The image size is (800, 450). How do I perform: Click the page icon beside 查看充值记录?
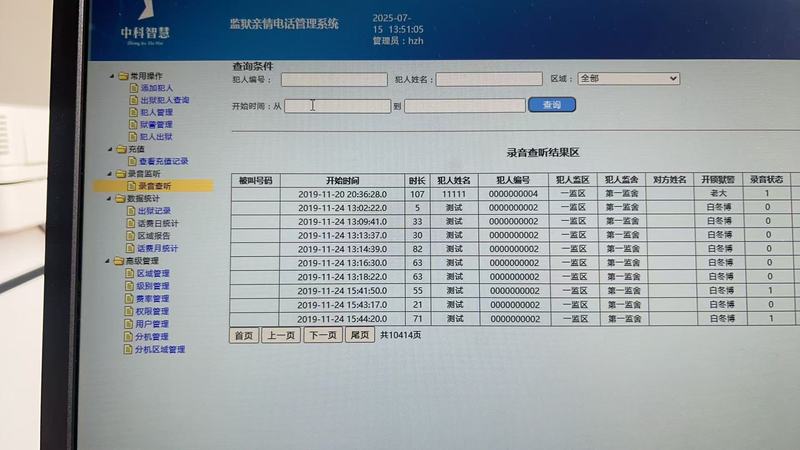132,161
